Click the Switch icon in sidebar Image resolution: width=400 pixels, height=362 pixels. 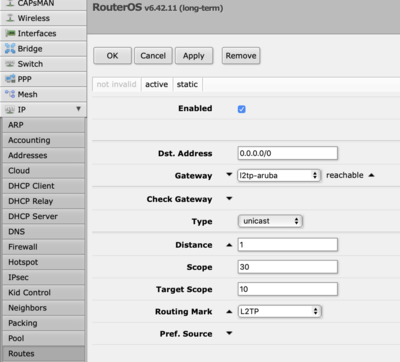[10, 64]
